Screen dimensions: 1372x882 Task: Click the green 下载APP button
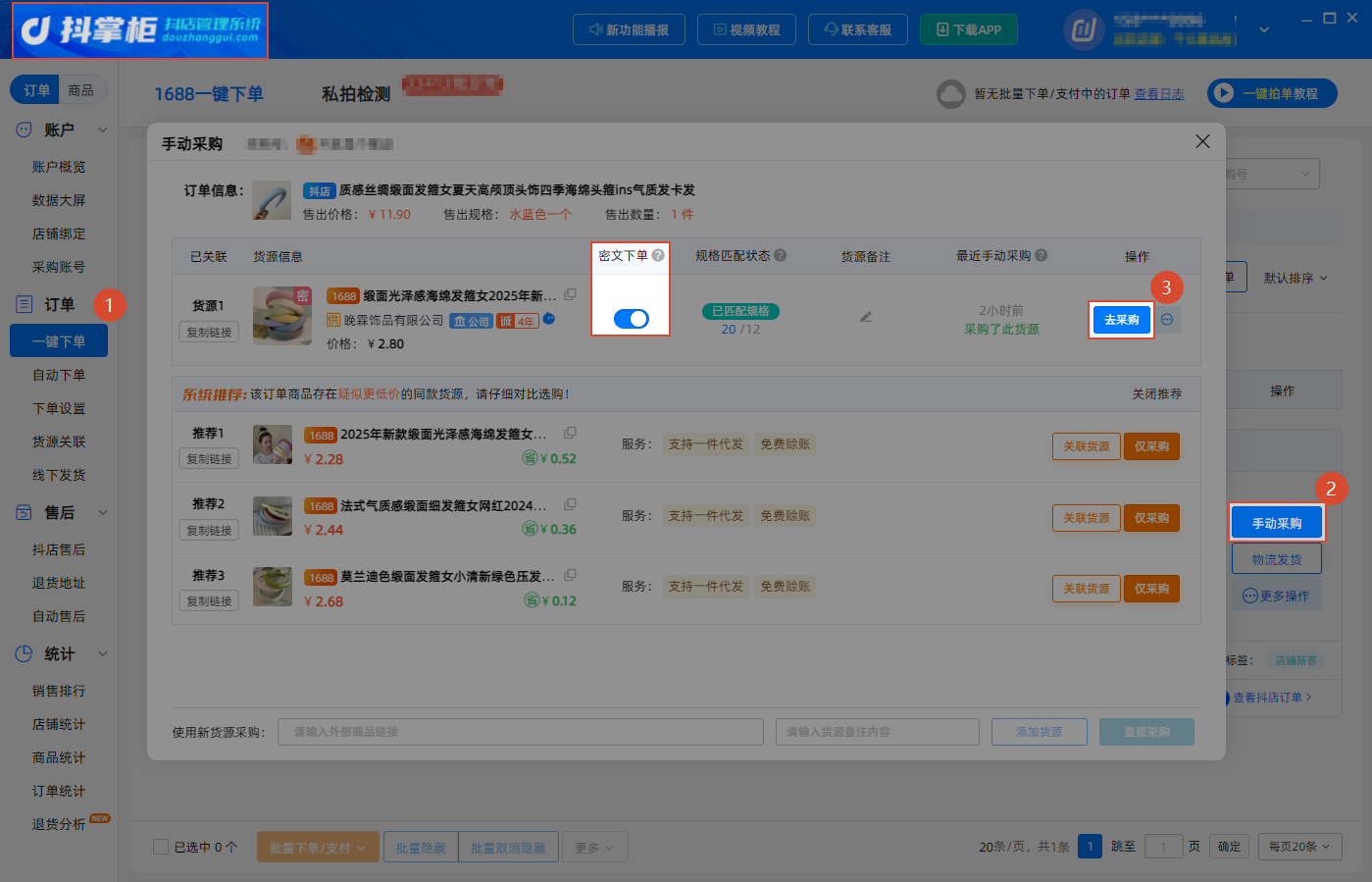(969, 29)
